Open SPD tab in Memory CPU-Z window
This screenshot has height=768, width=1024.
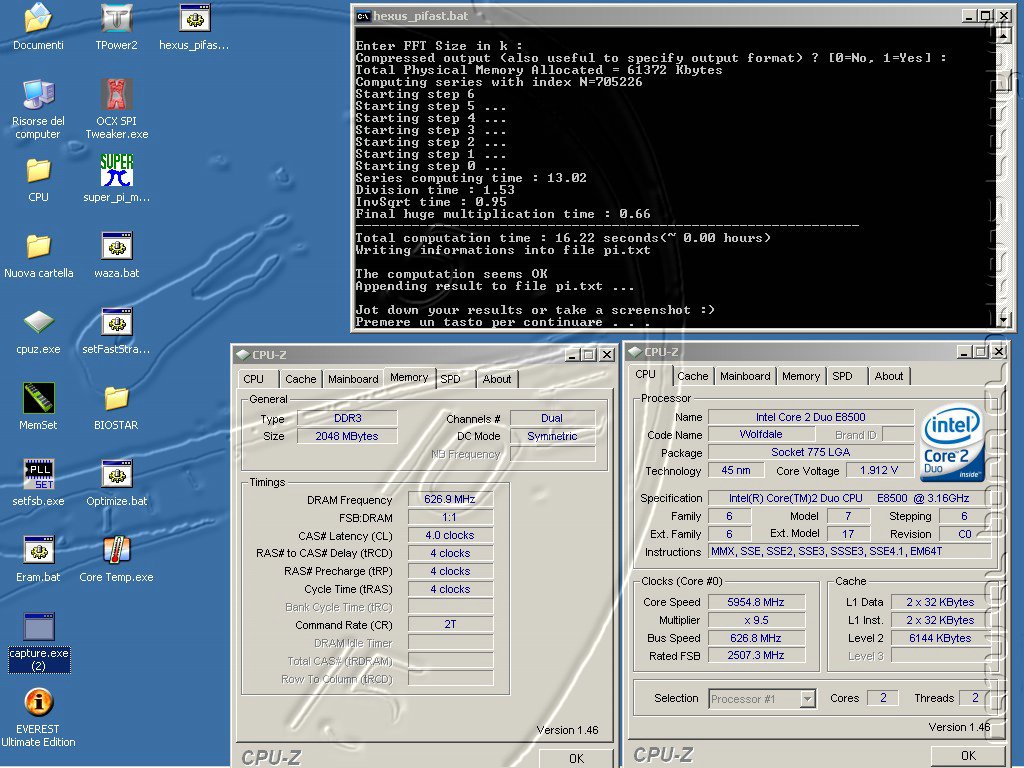[450, 379]
